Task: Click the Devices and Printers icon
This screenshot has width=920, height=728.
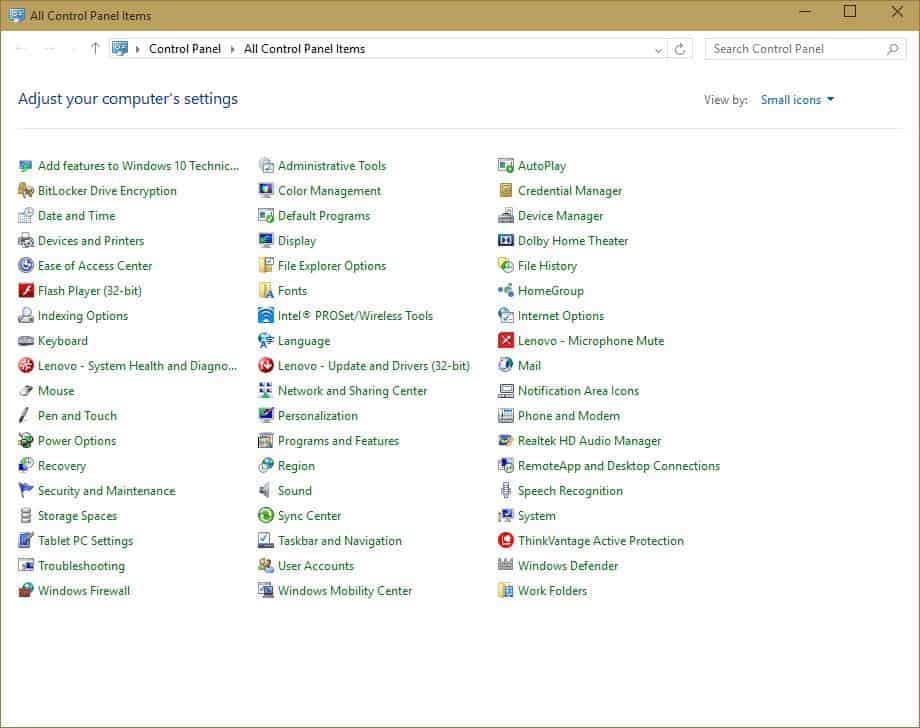Action: [26, 241]
